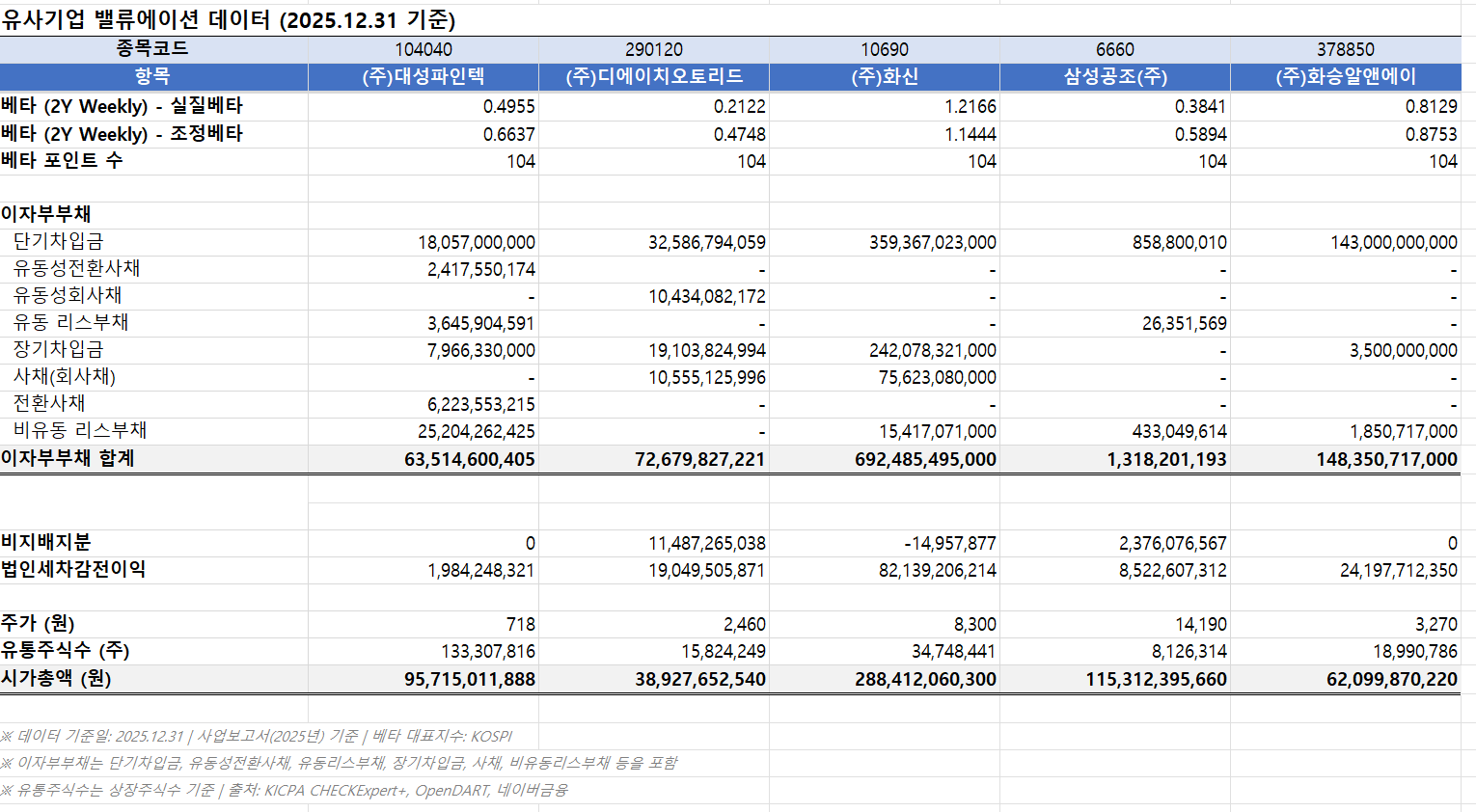Select total debt 692,485,495,000
Screen dimensions: 1476x812
click(x=926, y=460)
